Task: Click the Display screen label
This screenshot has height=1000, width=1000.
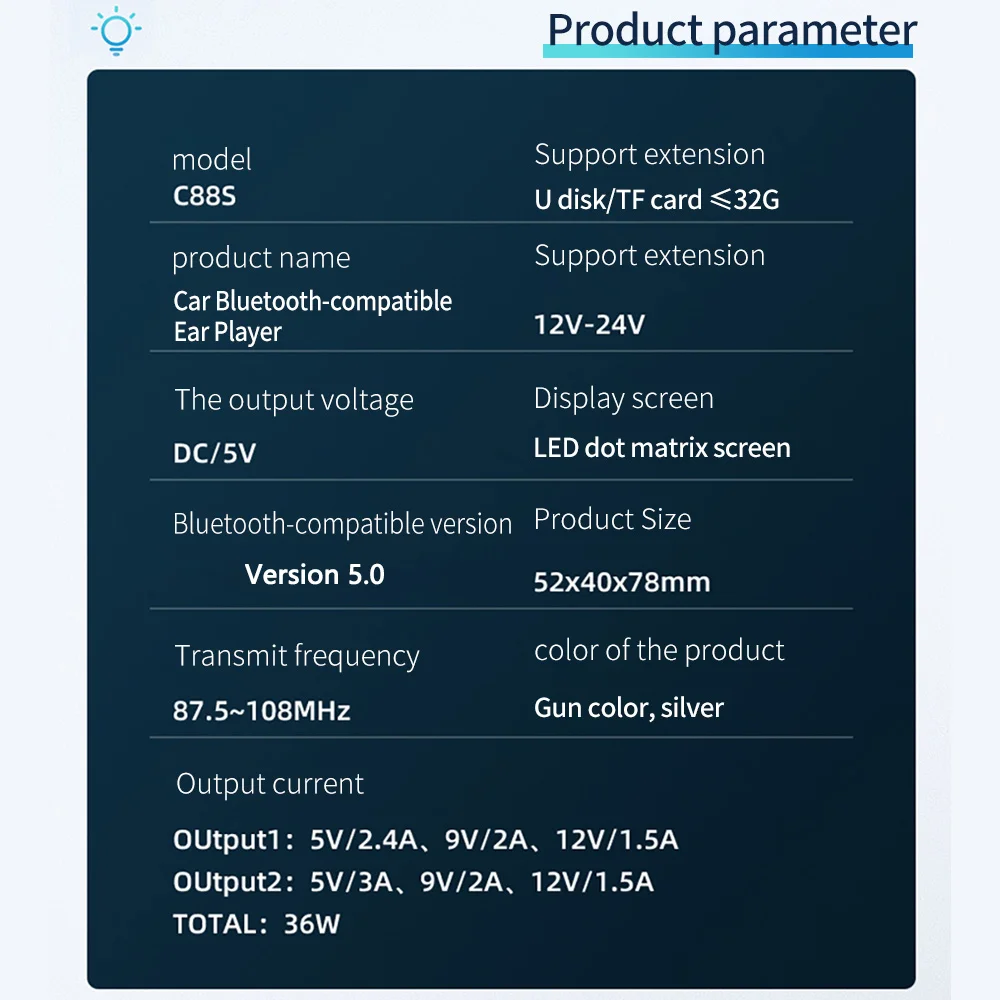Action: tap(624, 399)
